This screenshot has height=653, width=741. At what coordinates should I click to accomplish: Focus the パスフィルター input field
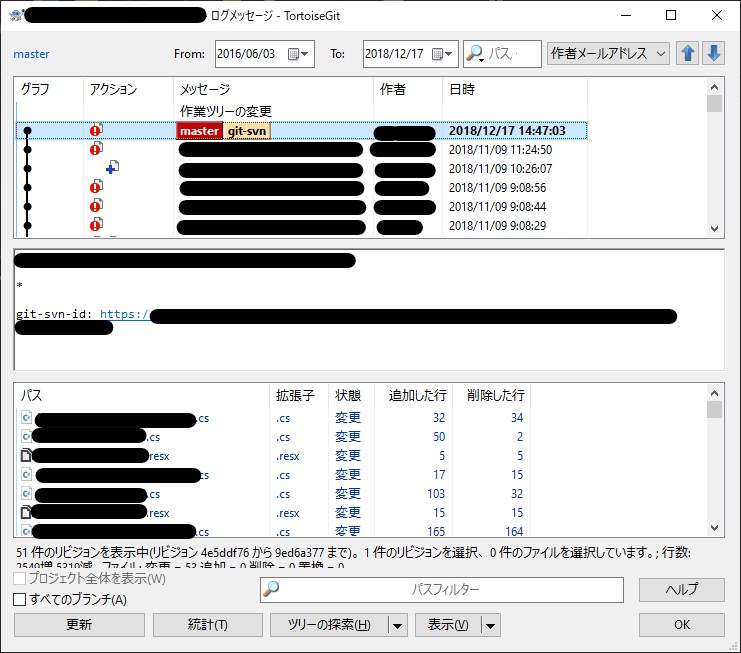point(442,590)
